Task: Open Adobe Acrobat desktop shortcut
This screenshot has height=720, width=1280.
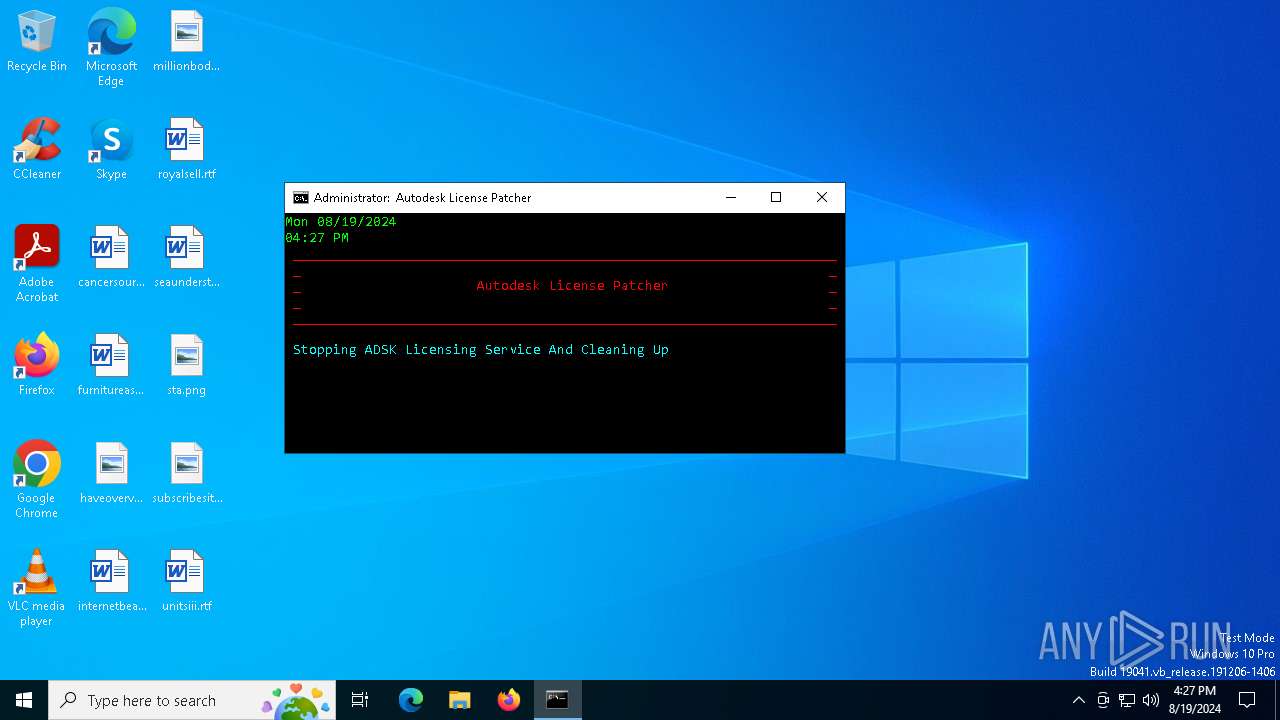Action: (x=37, y=264)
